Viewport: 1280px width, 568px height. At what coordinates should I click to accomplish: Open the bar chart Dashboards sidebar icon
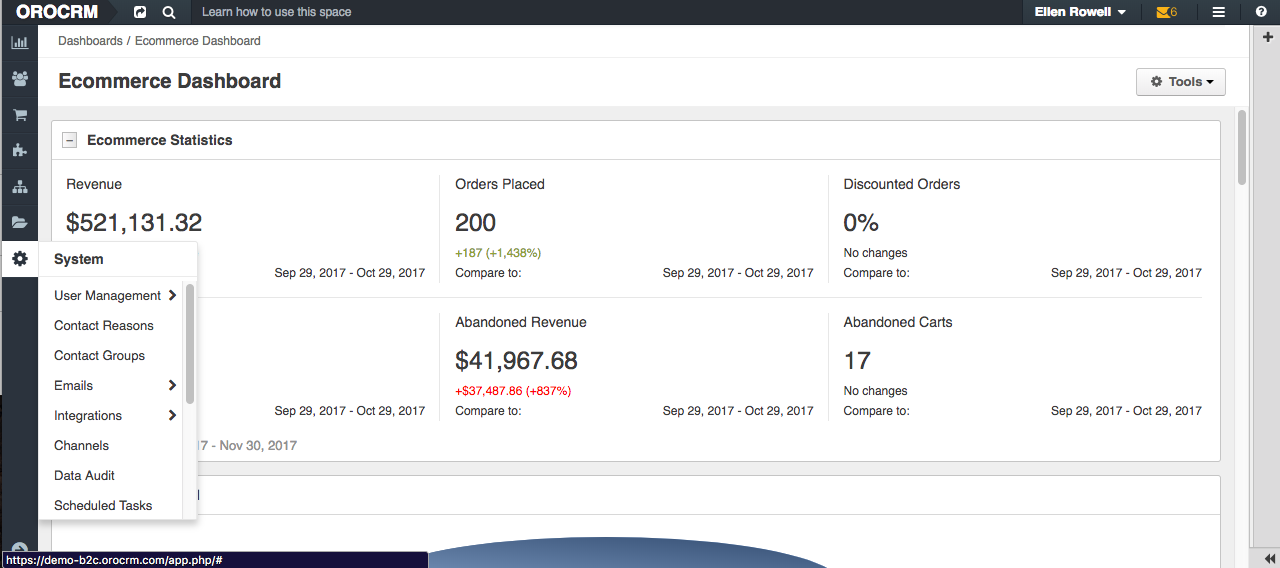(19, 43)
